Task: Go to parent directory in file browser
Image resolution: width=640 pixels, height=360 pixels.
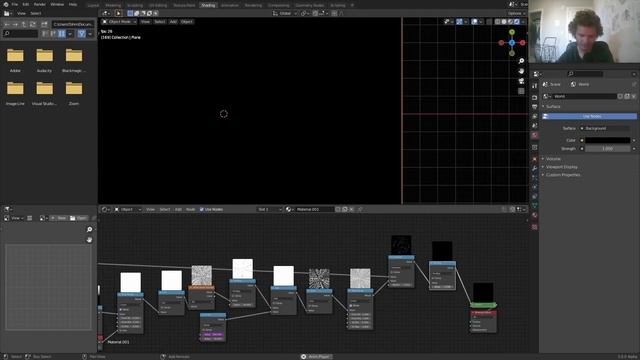Action: (x=24, y=24)
